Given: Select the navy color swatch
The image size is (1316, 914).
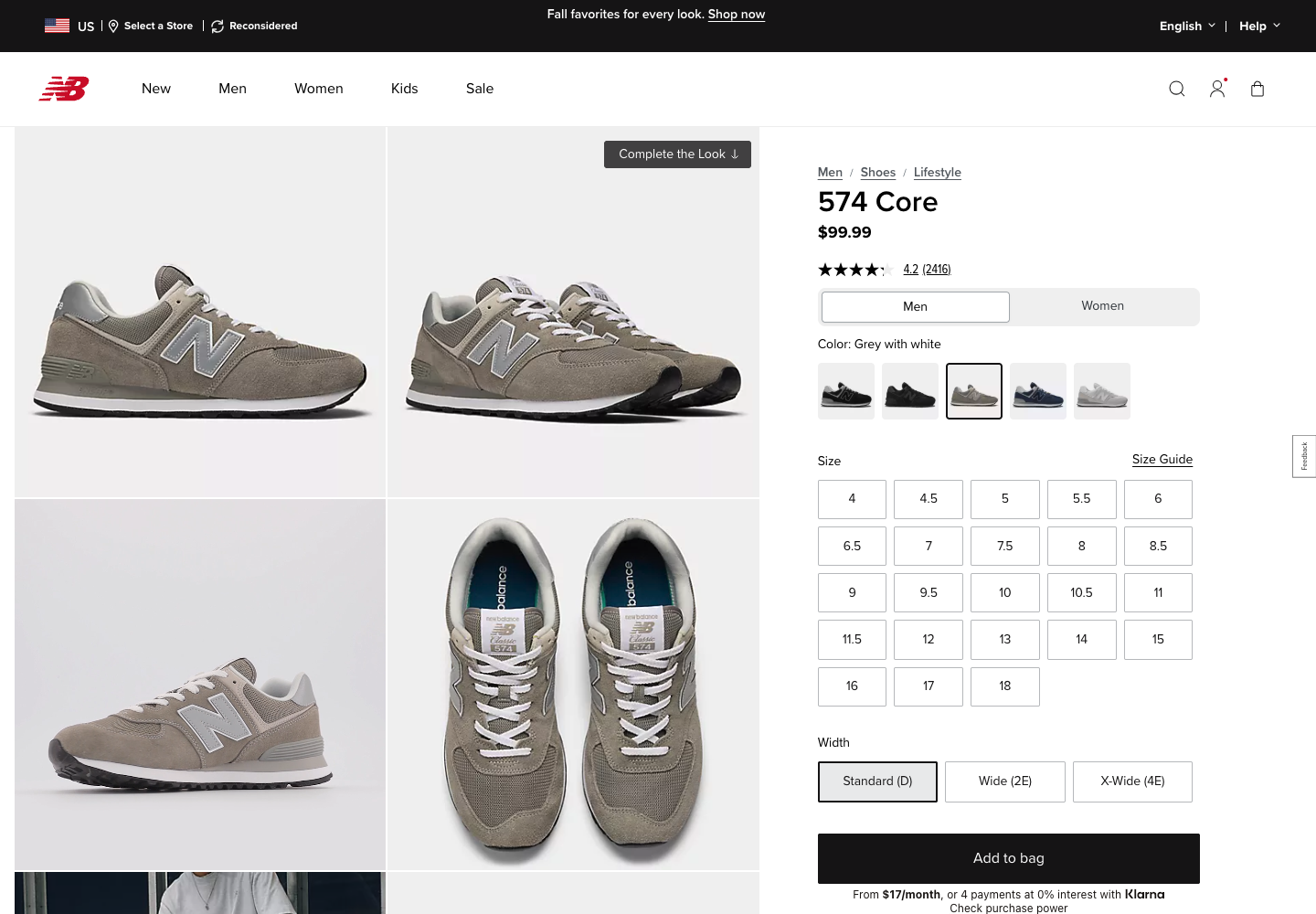Looking at the screenshot, I should click(x=1038, y=391).
